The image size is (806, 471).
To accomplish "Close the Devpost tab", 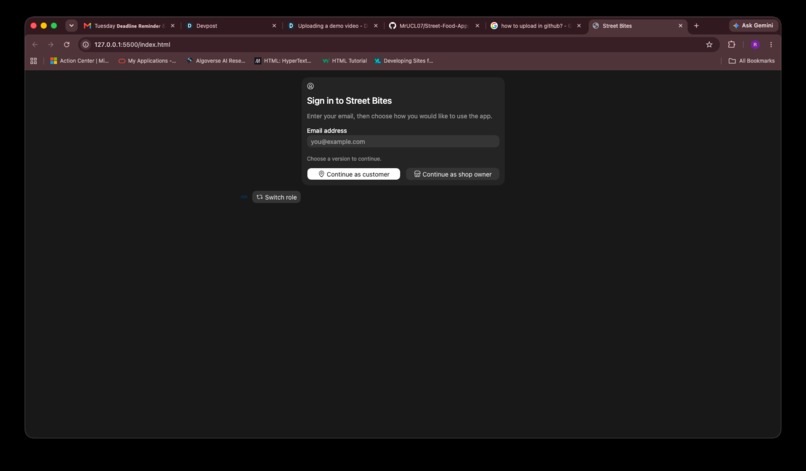I will point(274,26).
